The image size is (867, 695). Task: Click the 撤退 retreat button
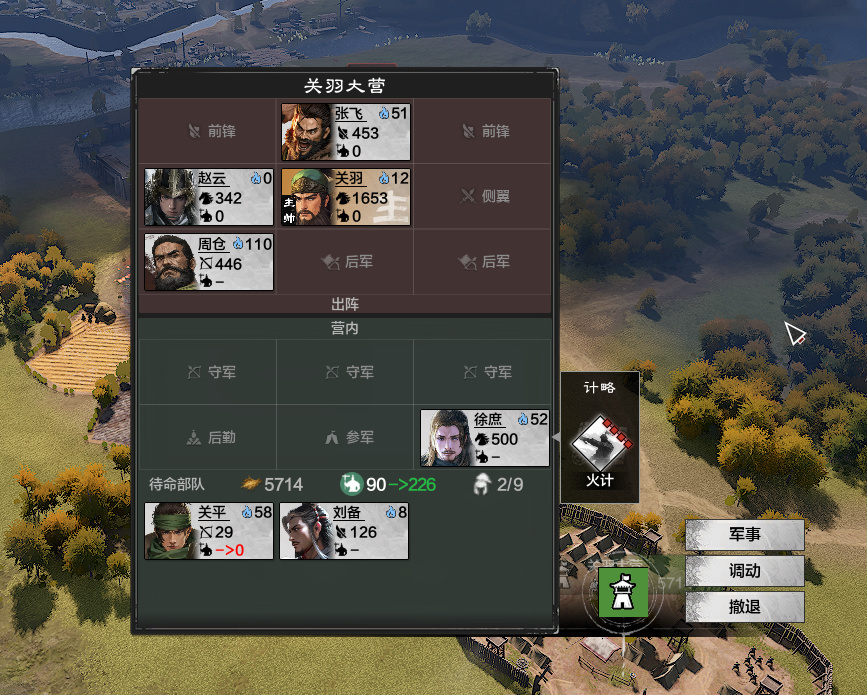[745, 607]
